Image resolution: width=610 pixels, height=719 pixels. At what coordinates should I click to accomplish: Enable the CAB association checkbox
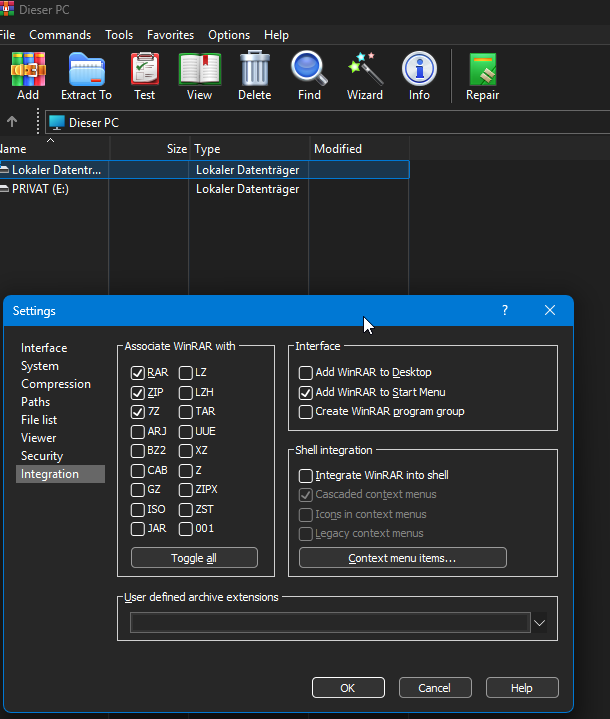[138, 470]
